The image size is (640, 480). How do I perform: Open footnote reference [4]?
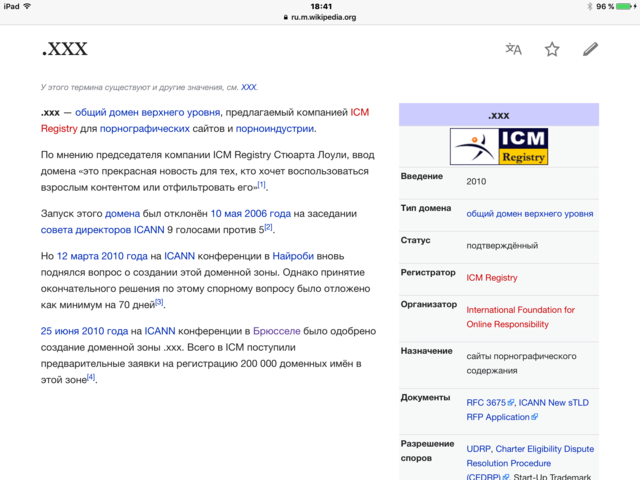click(x=91, y=377)
